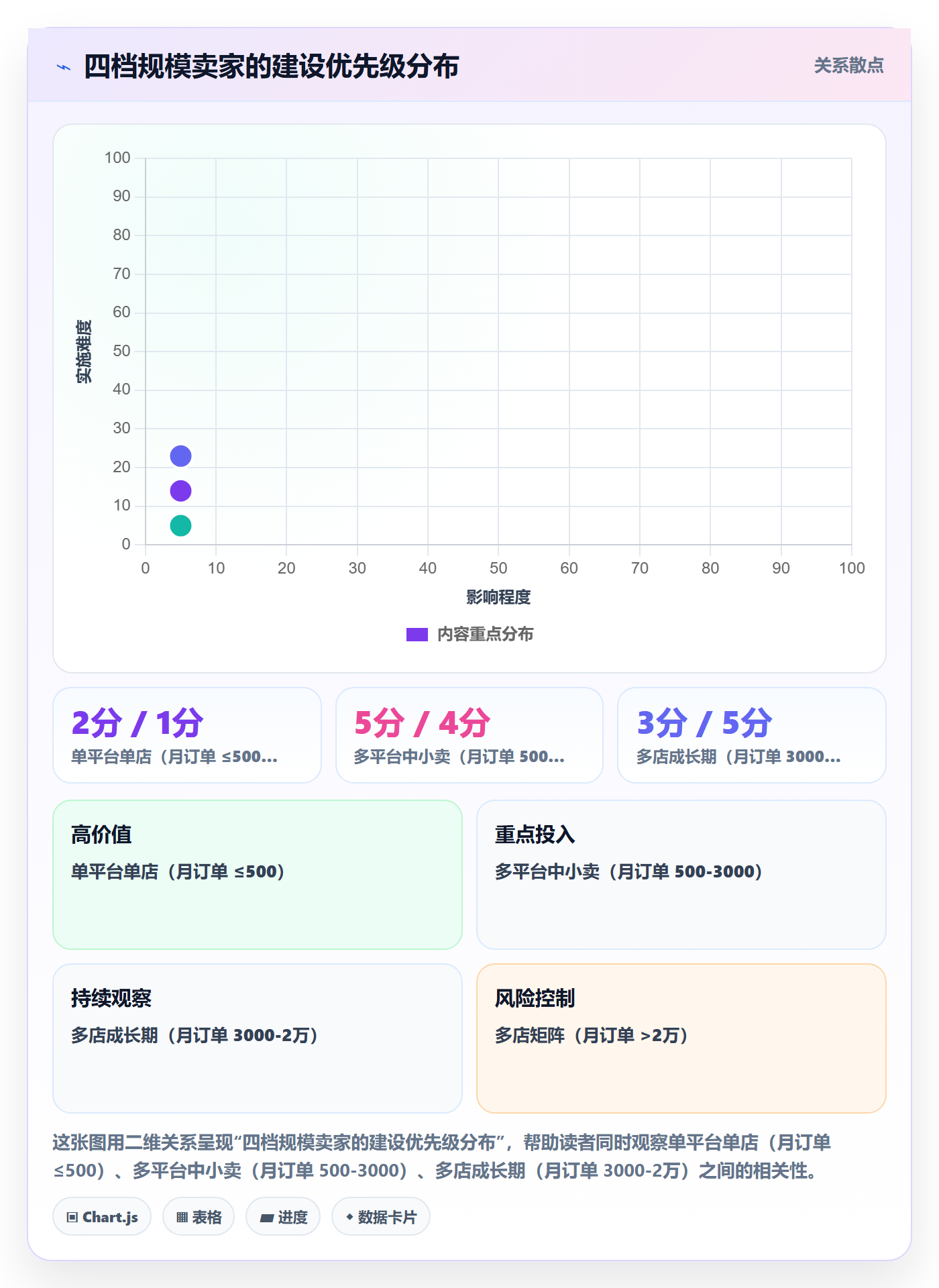Click the truncated 多店成长期 score card caption
939x1288 pixels.
[738, 757]
